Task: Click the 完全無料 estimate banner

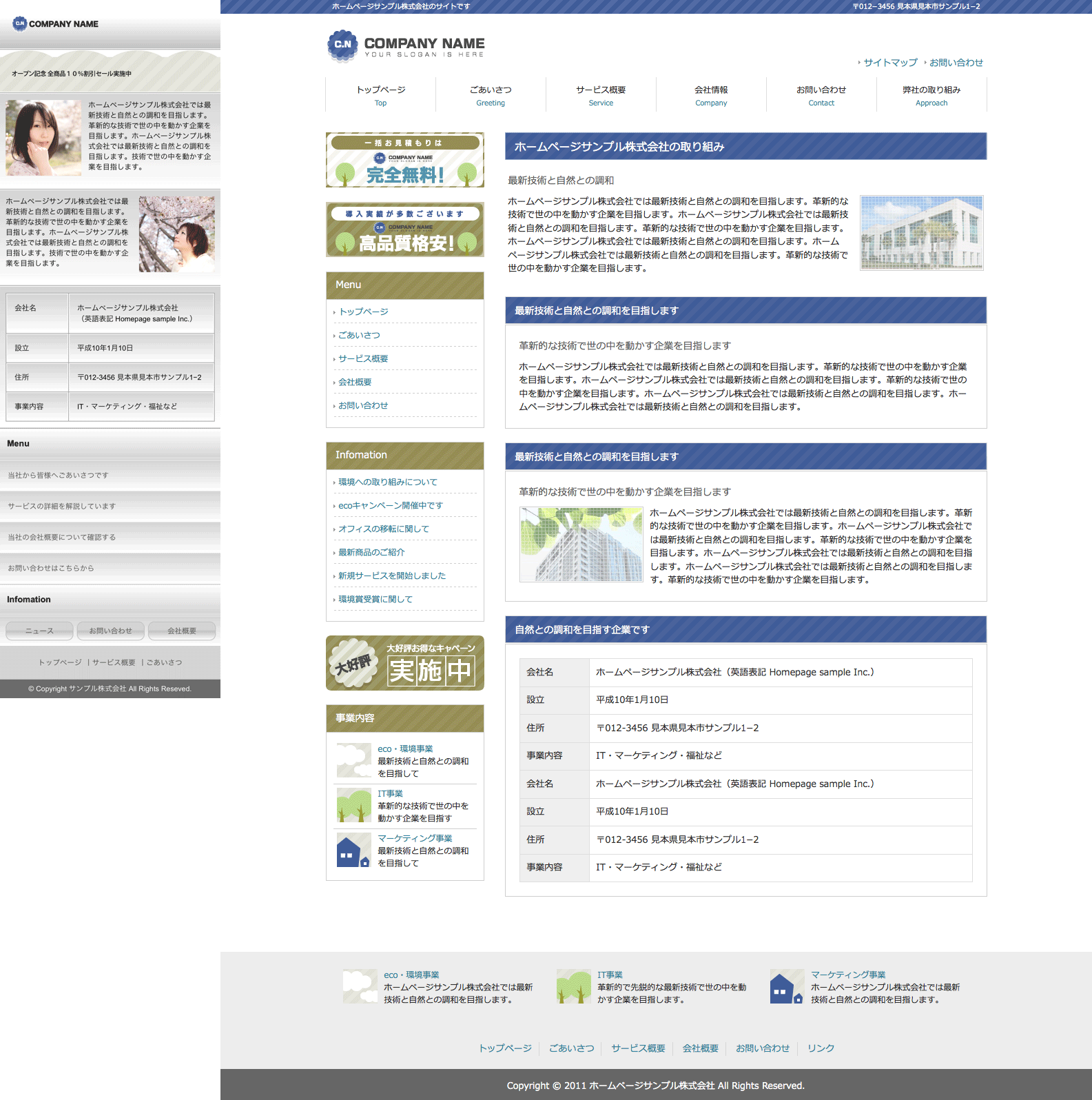Action: coord(405,160)
